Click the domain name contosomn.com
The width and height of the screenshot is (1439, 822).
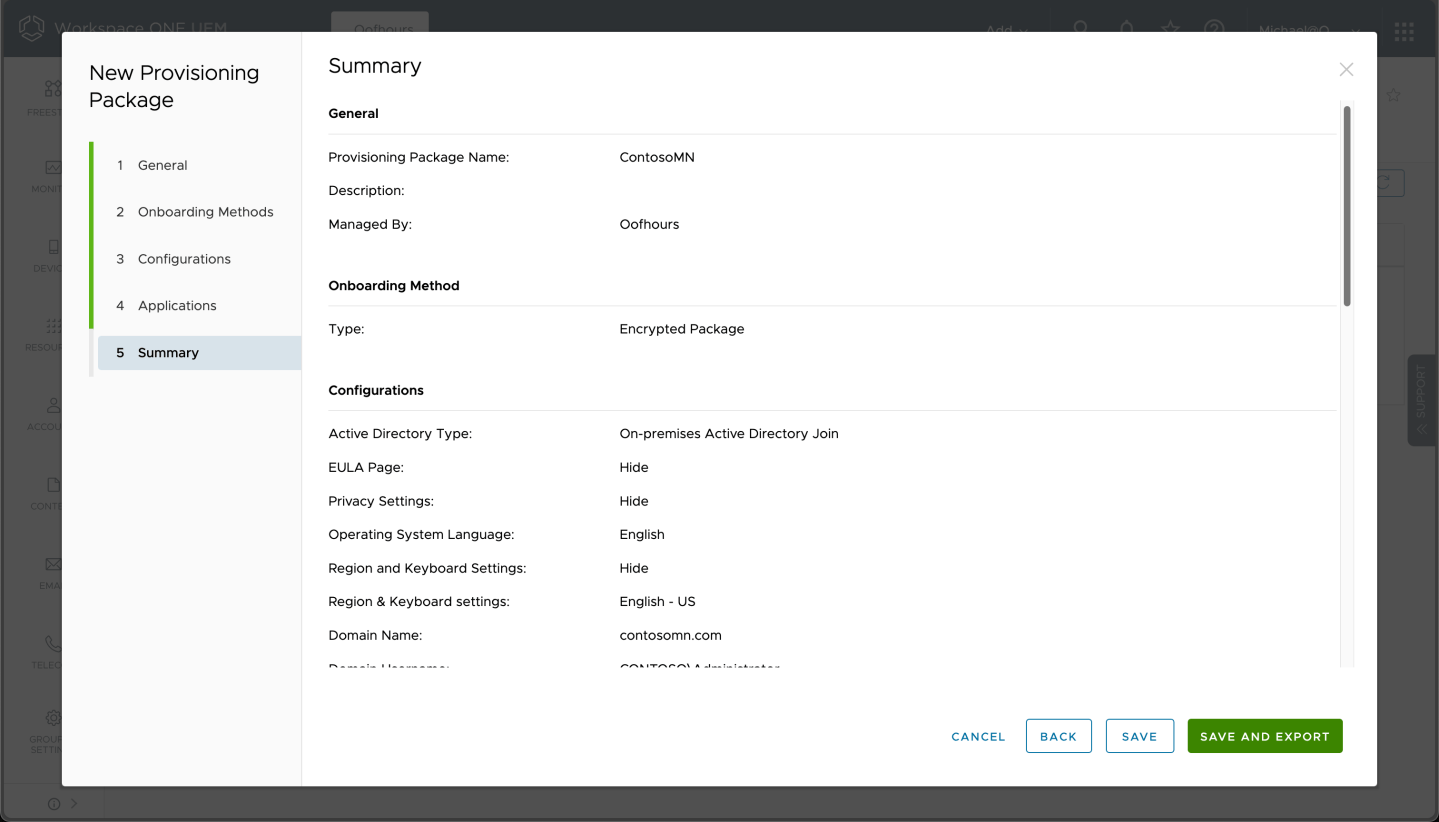[x=670, y=635]
